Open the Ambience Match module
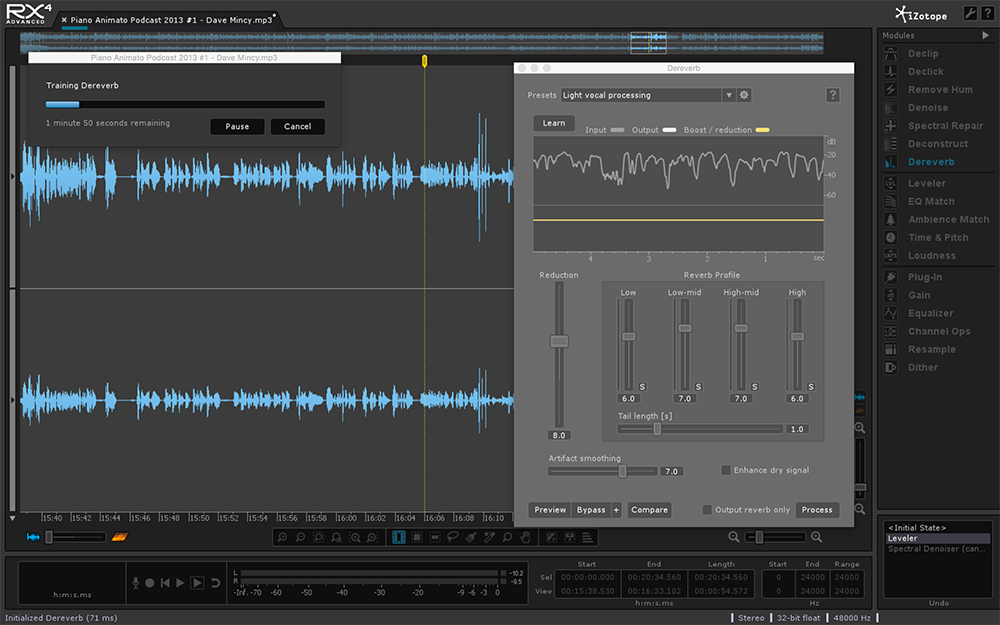Viewport: 1000px width, 625px height. click(948, 219)
